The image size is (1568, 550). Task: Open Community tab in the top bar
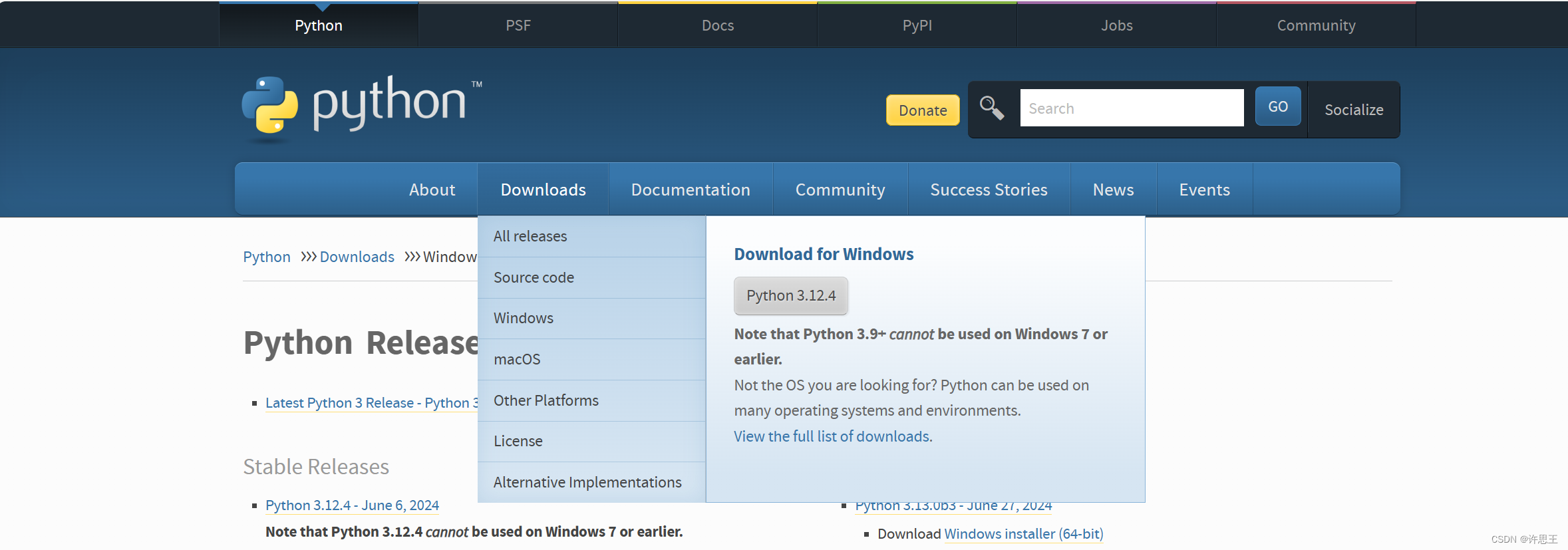(x=1317, y=25)
